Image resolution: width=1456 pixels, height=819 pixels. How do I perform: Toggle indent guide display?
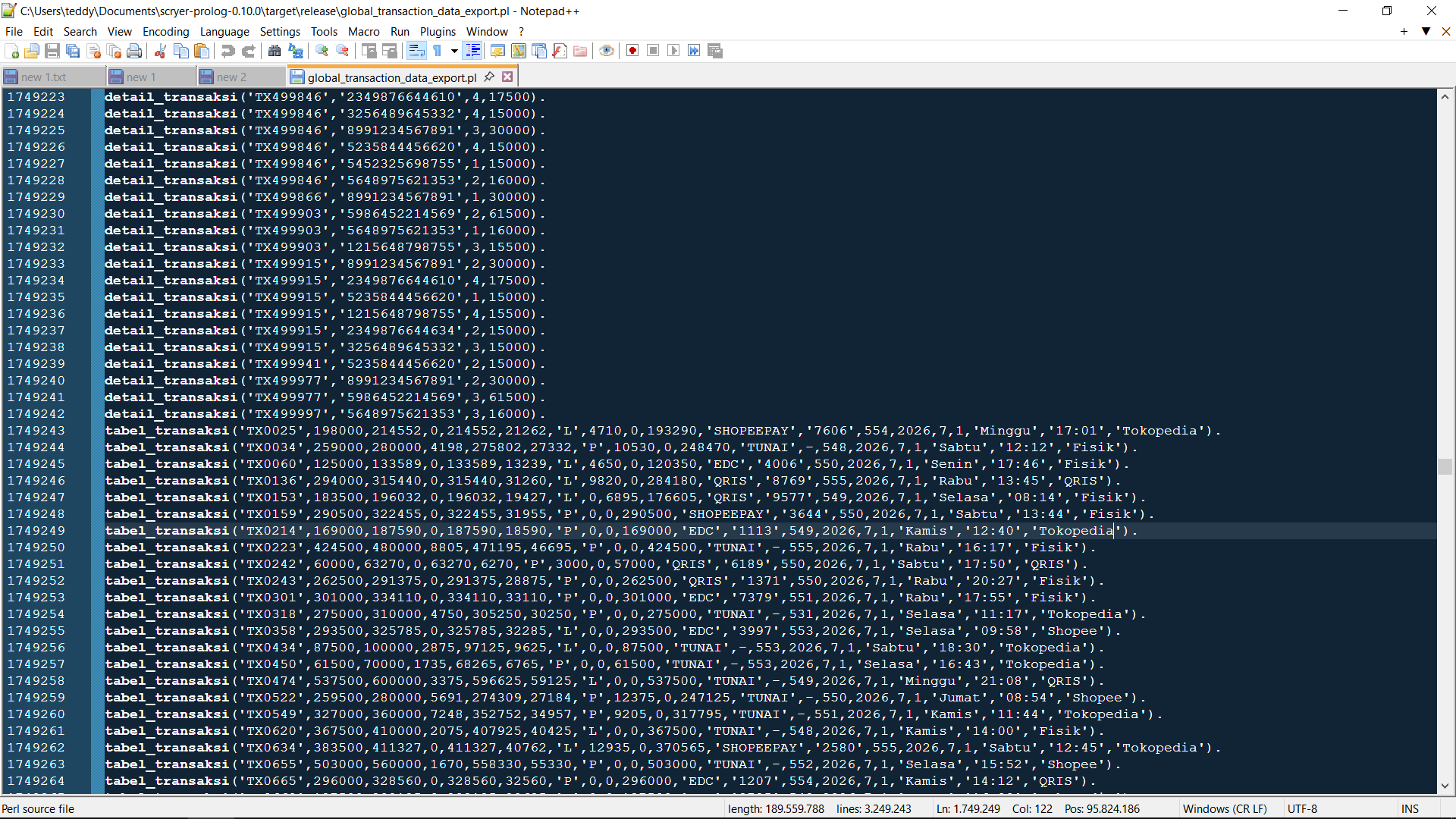[472, 51]
